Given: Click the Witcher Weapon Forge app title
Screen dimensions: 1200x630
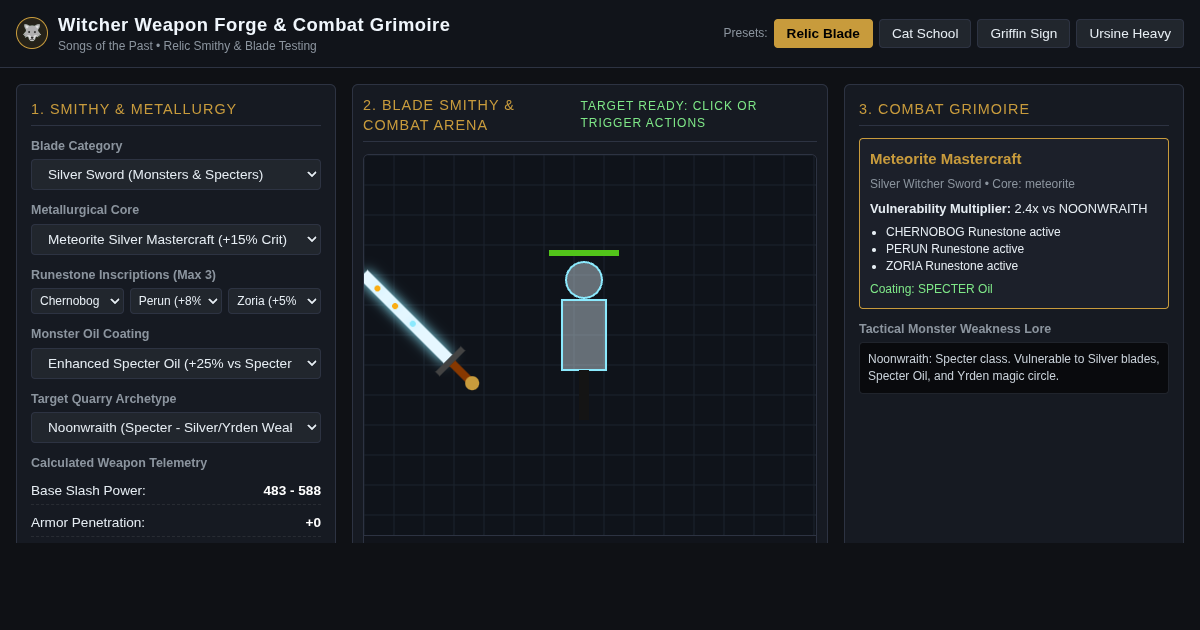Looking at the screenshot, I should pyautogui.click(x=254, y=25).
